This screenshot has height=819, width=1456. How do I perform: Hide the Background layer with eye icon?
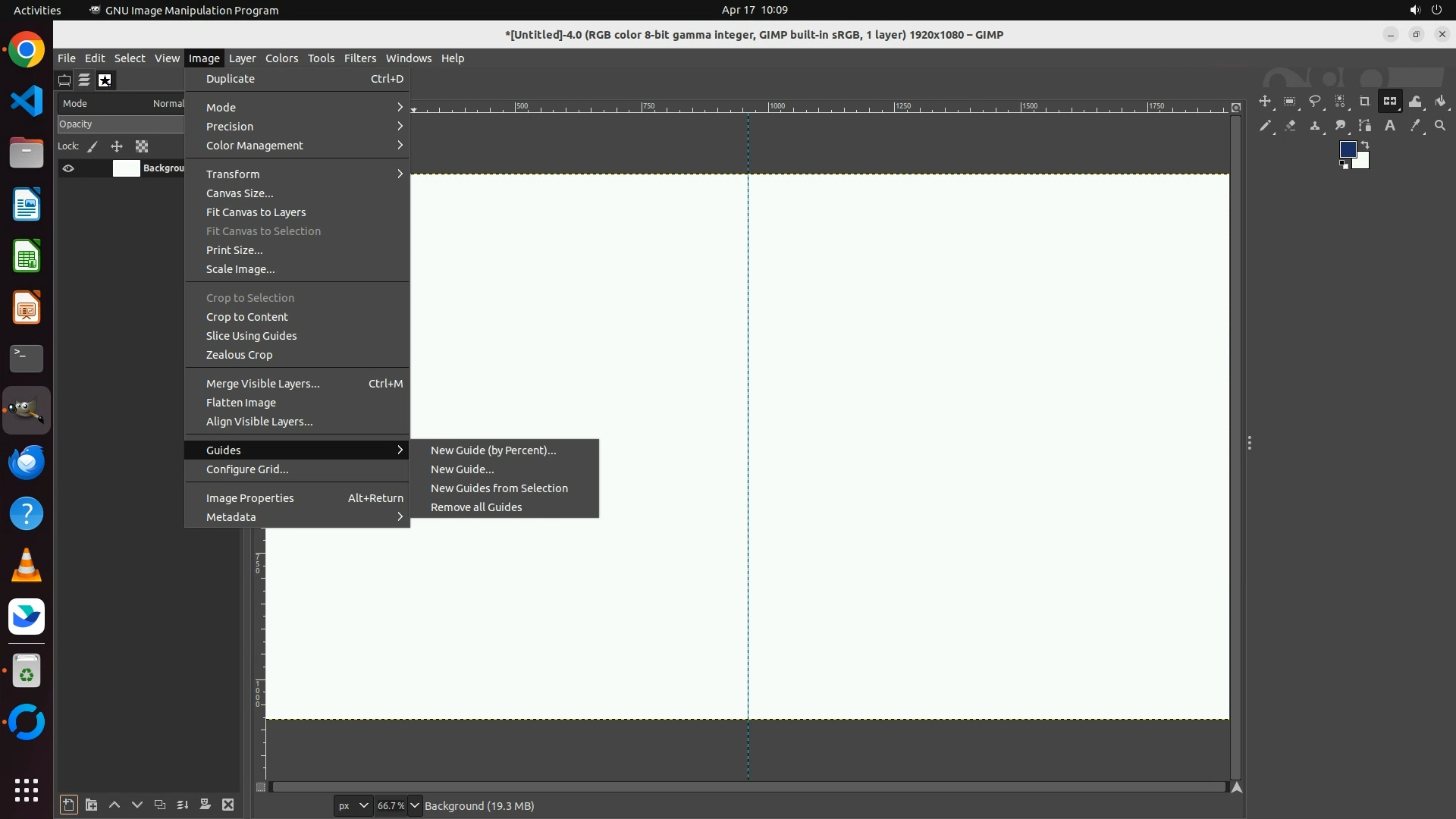68,168
